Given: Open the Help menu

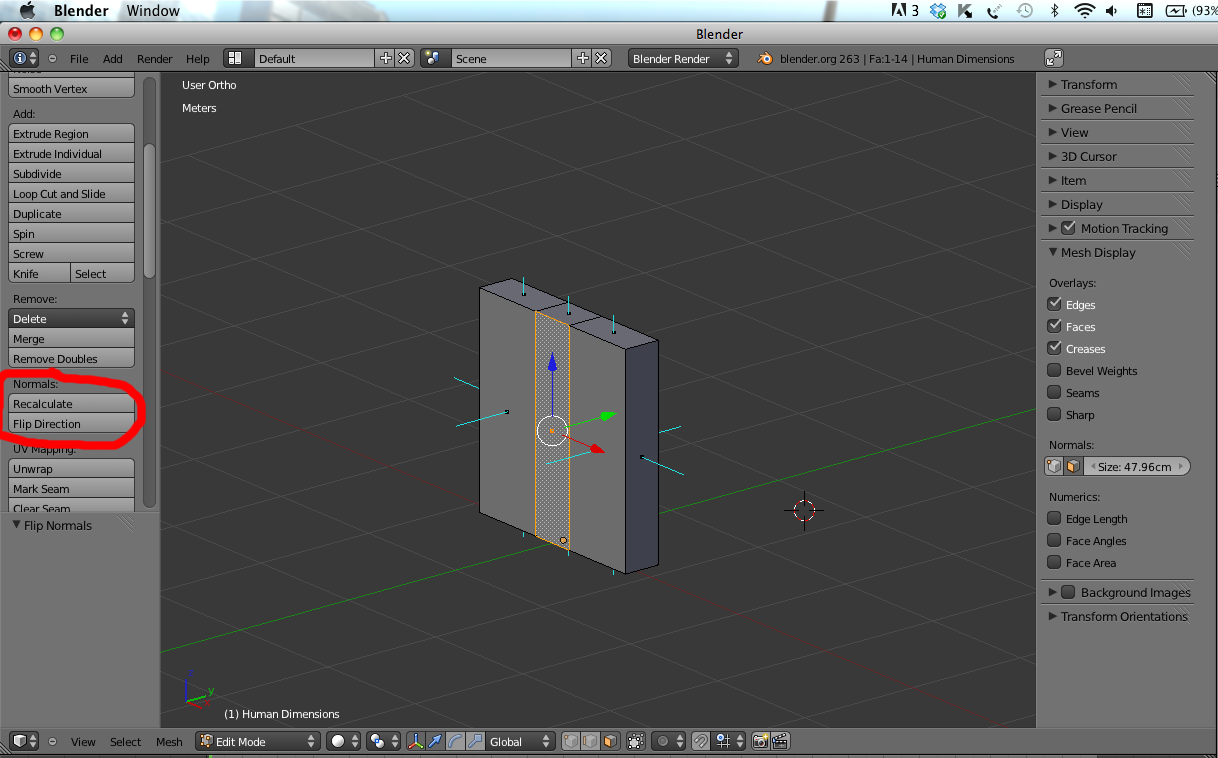Looking at the screenshot, I should coord(198,59).
